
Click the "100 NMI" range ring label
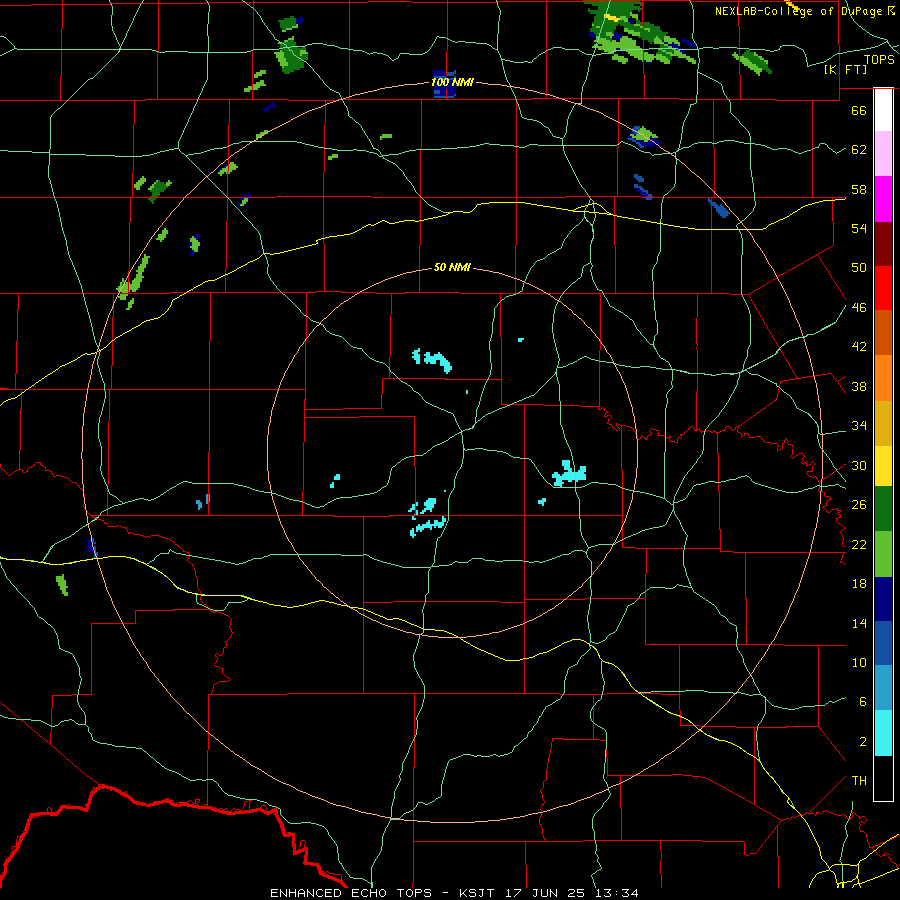(452, 82)
